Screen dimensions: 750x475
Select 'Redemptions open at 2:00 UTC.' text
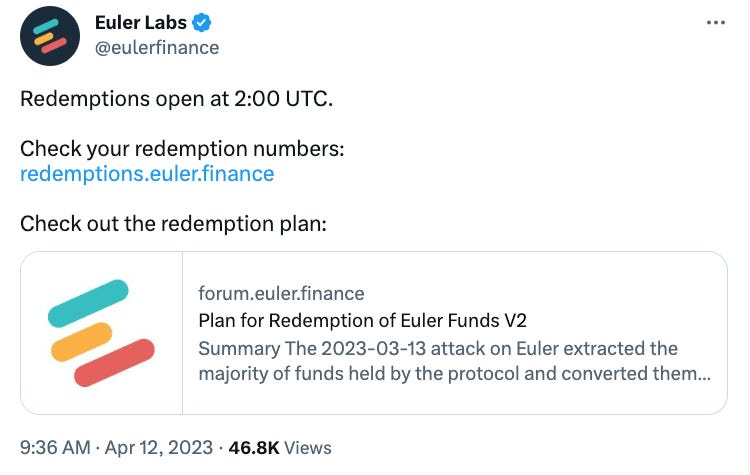176,99
